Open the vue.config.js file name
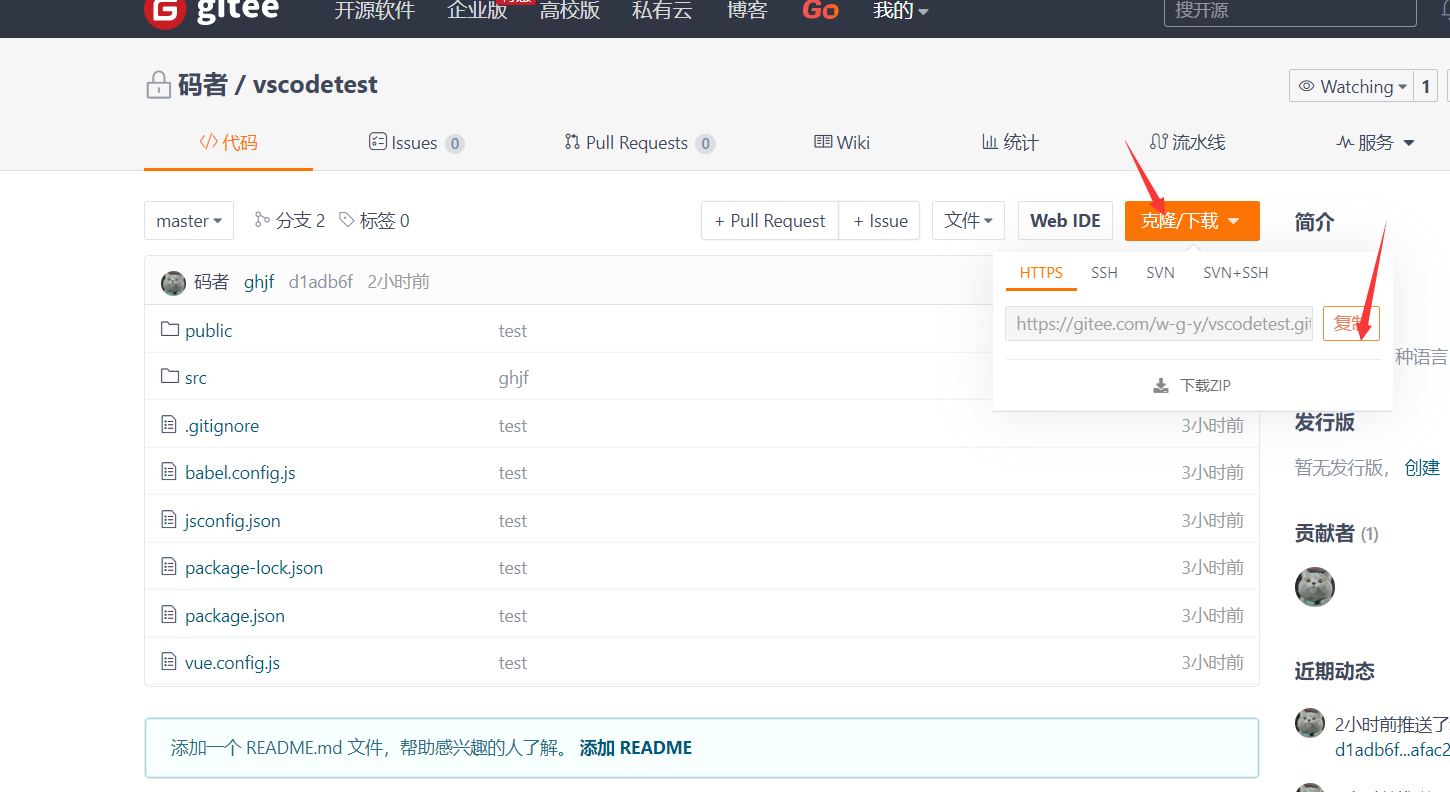This screenshot has height=792, width=1450. point(233,662)
